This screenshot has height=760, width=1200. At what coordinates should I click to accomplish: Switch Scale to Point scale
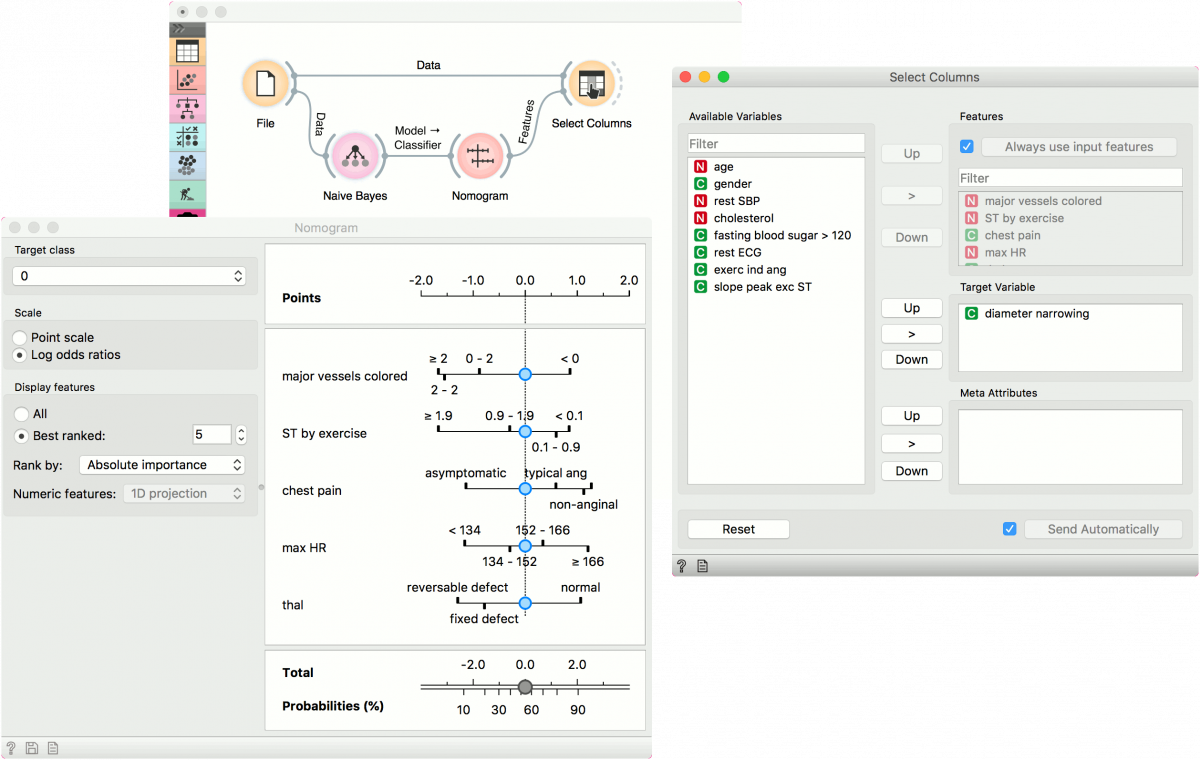pyautogui.click(x=18, y=337)
